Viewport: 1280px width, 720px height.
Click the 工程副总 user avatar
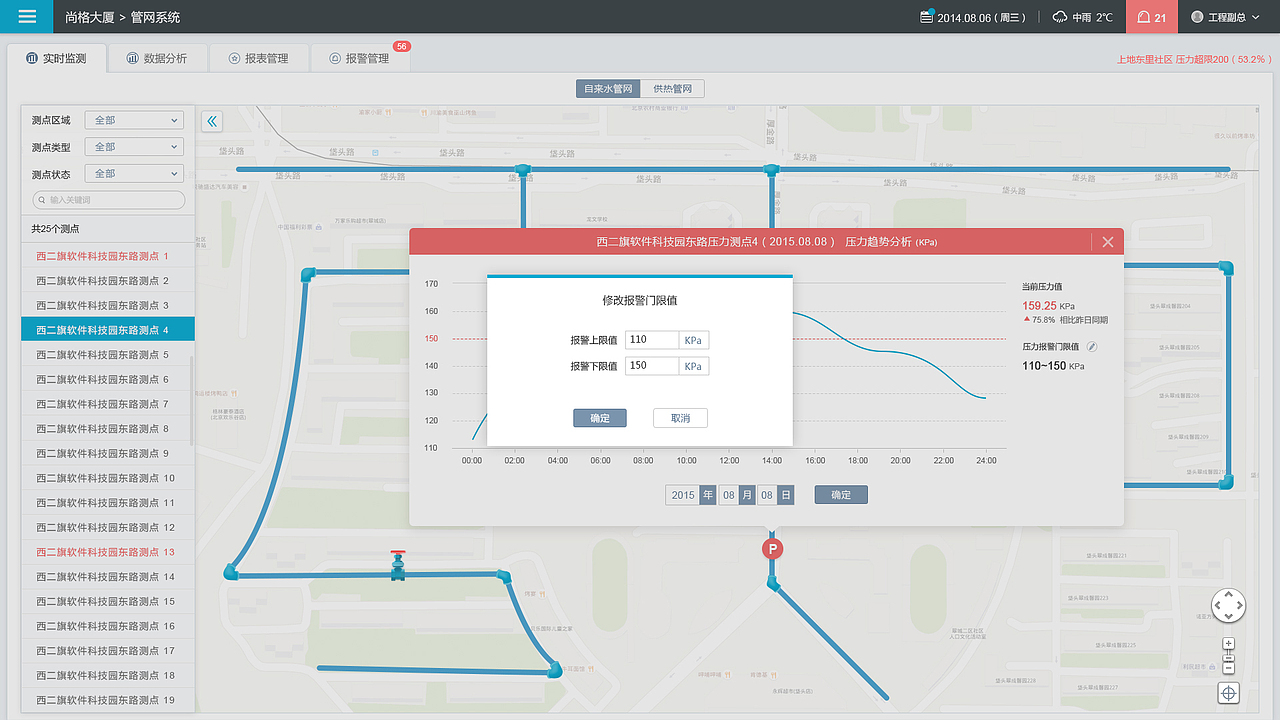(x=1197, y=17)
